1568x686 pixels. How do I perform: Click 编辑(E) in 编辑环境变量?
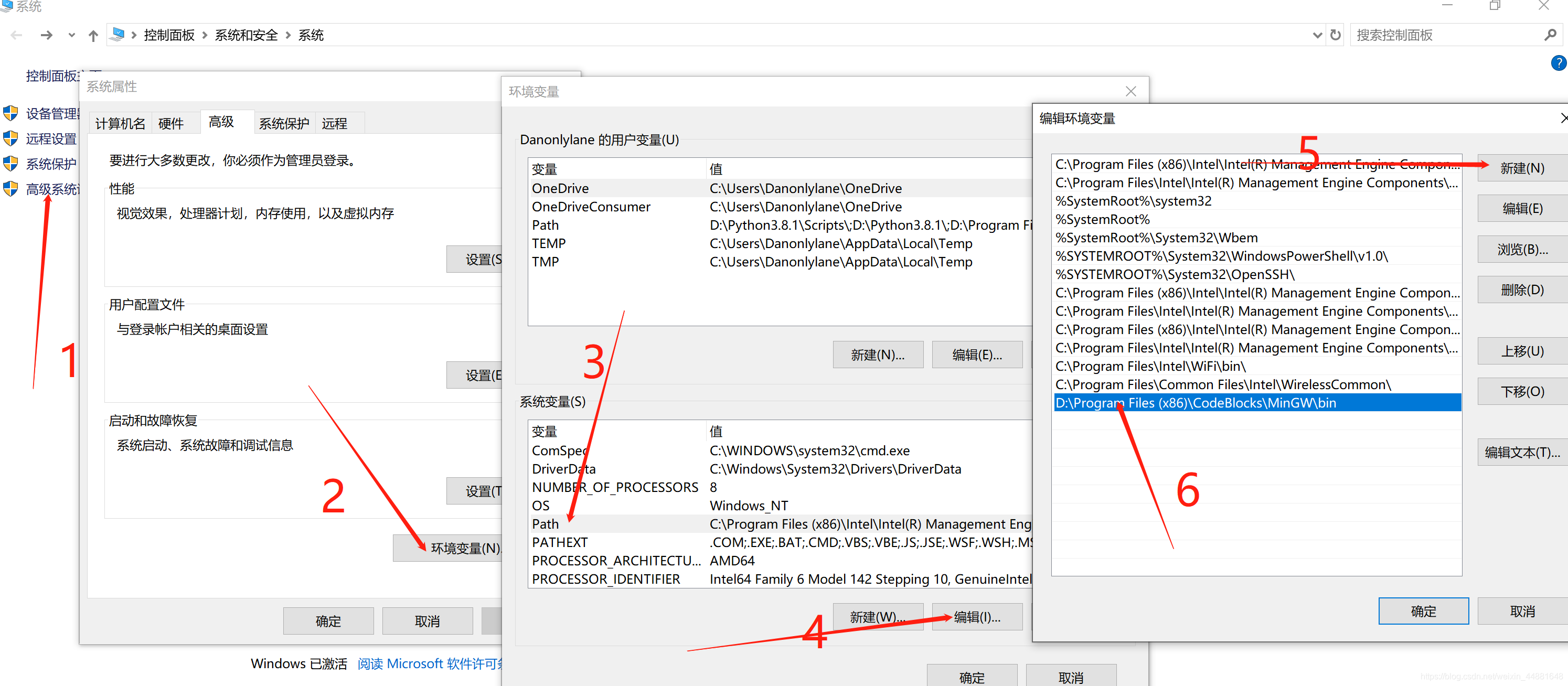1522,208
